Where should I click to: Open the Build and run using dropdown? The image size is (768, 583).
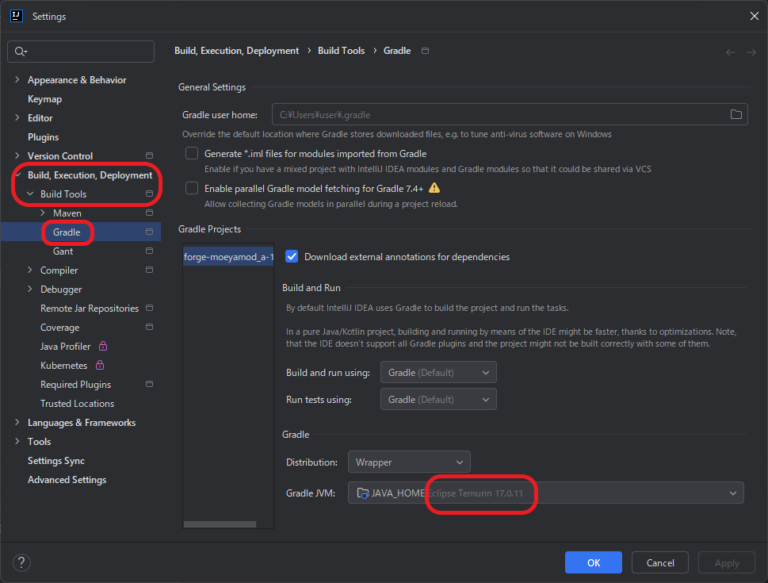pos(438,372)
